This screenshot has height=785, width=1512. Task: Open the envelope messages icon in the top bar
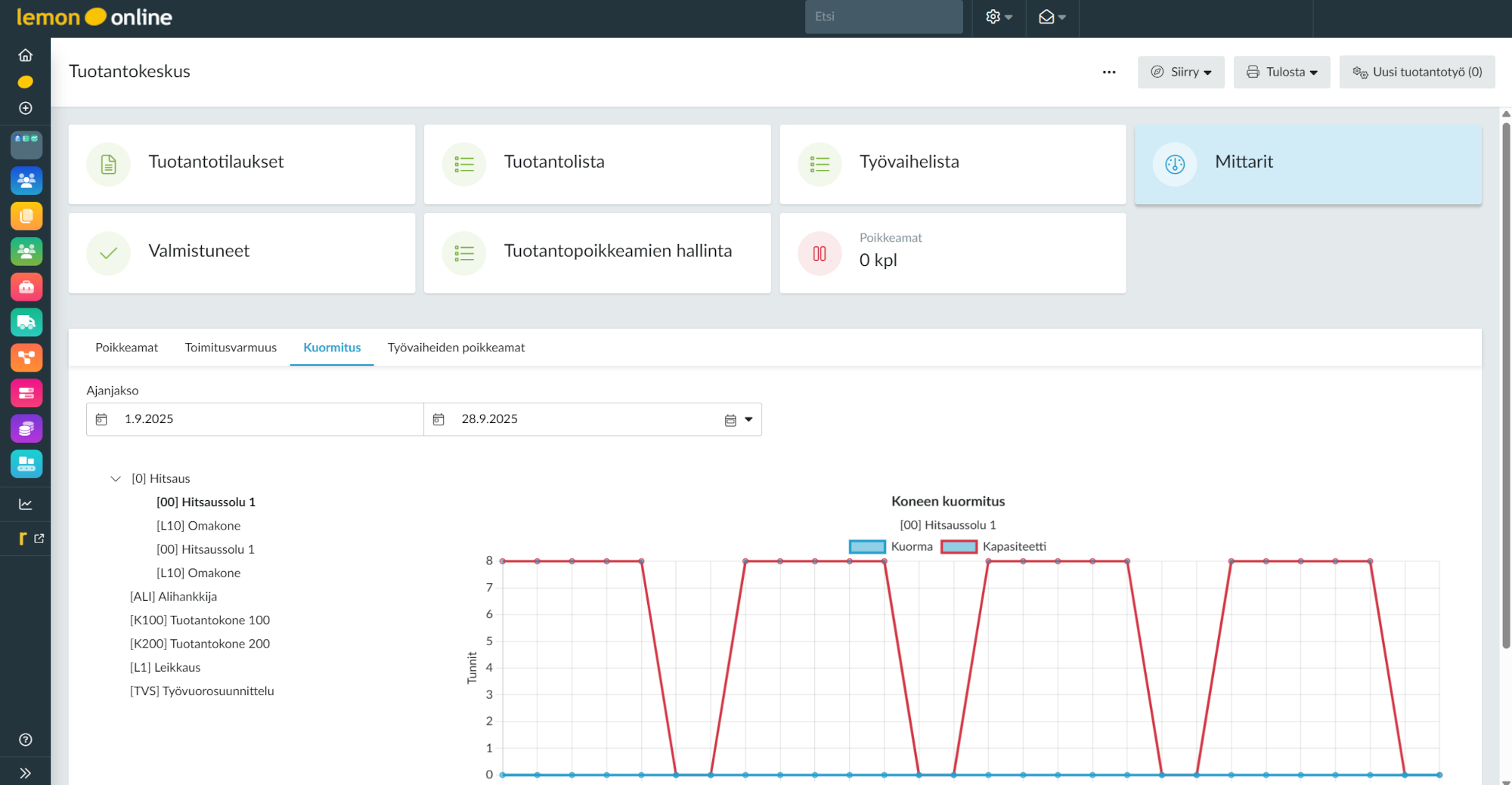[1046, 16]
